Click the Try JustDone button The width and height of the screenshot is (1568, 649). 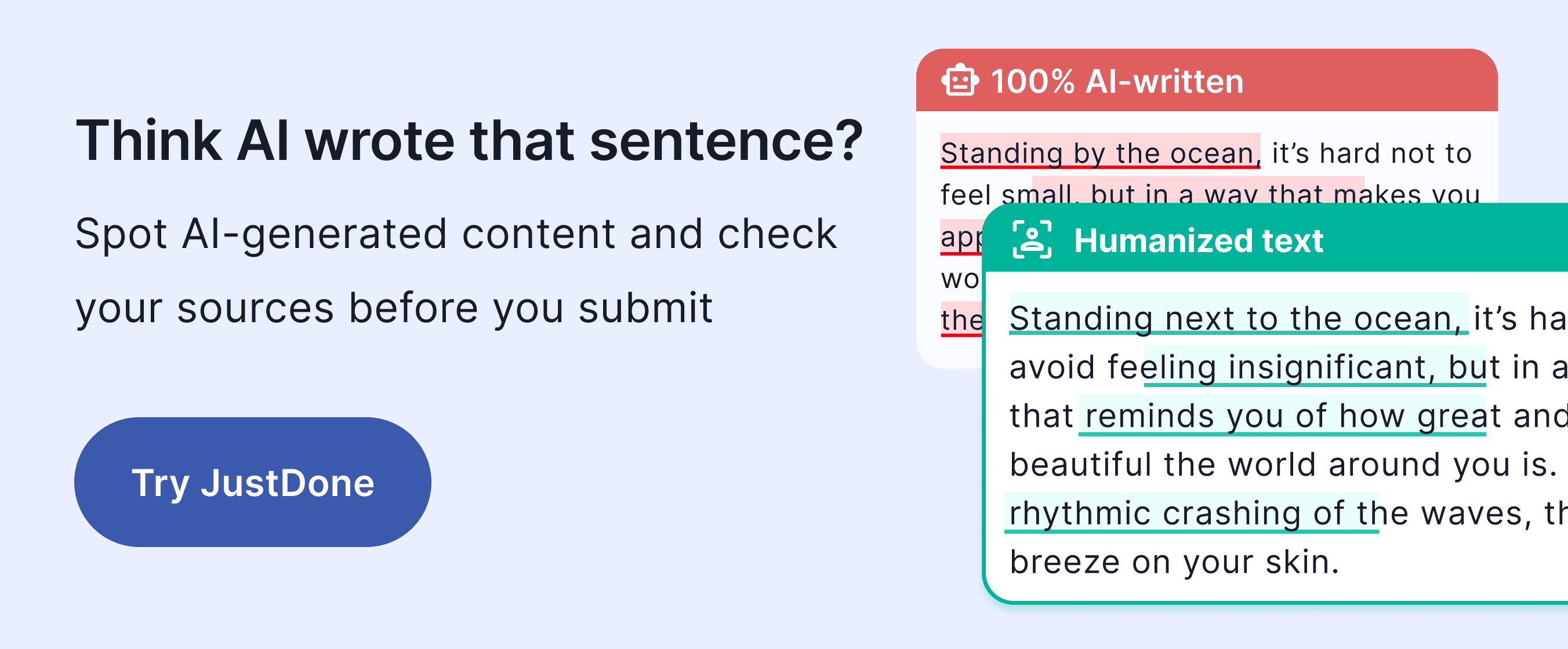click(x=253, y=482)
